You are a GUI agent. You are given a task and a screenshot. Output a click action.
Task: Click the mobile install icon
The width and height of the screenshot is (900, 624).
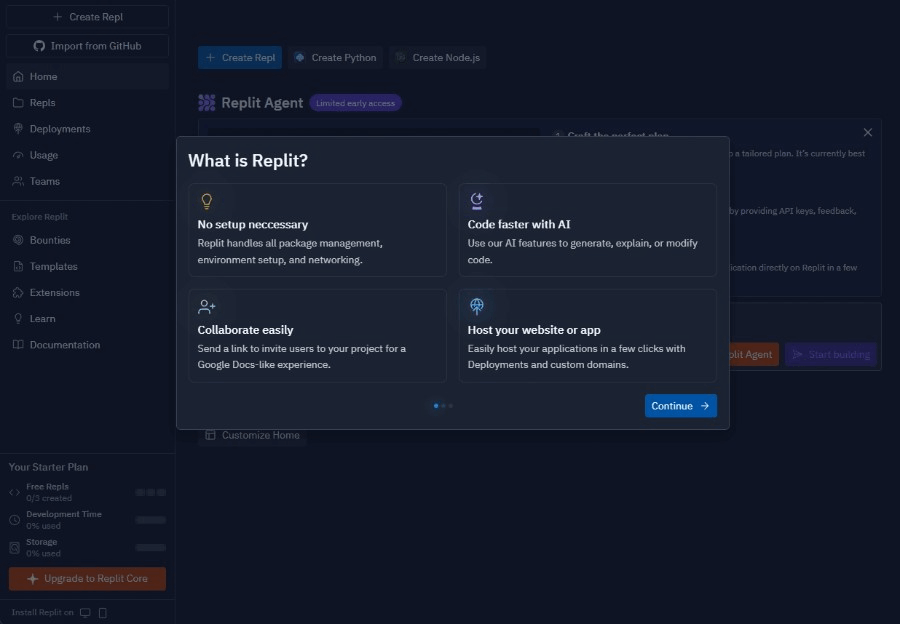point(103,613)
